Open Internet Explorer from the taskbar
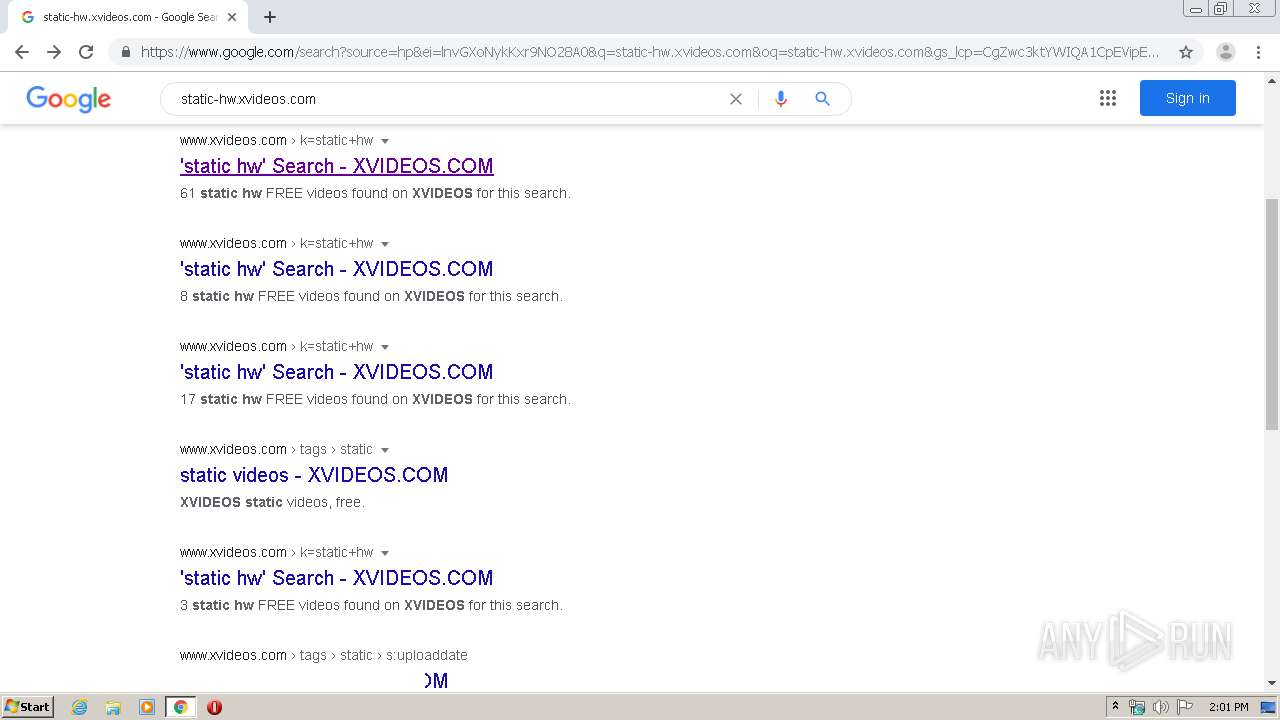 point(79,707)
